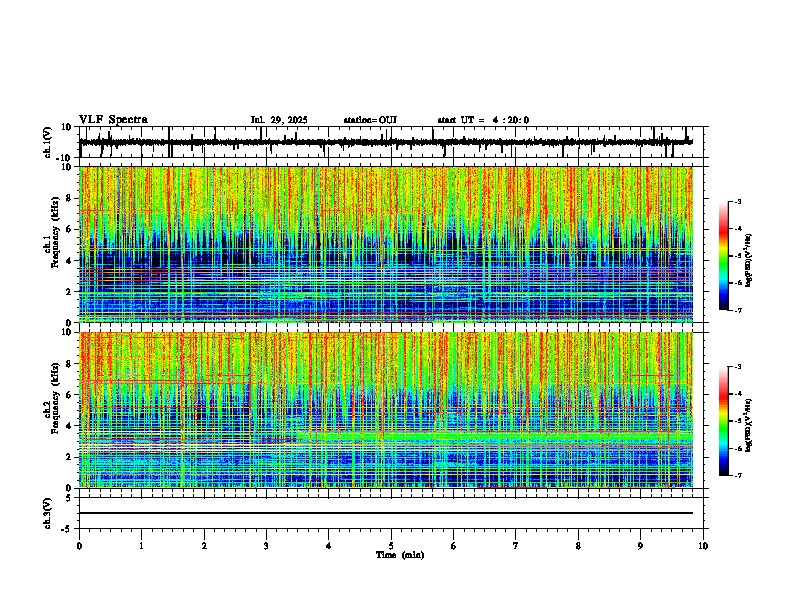Click the 'ch.1(V)' waveform axis label
The height and width of the screenshot is (612, 792).
pos(48,142)
